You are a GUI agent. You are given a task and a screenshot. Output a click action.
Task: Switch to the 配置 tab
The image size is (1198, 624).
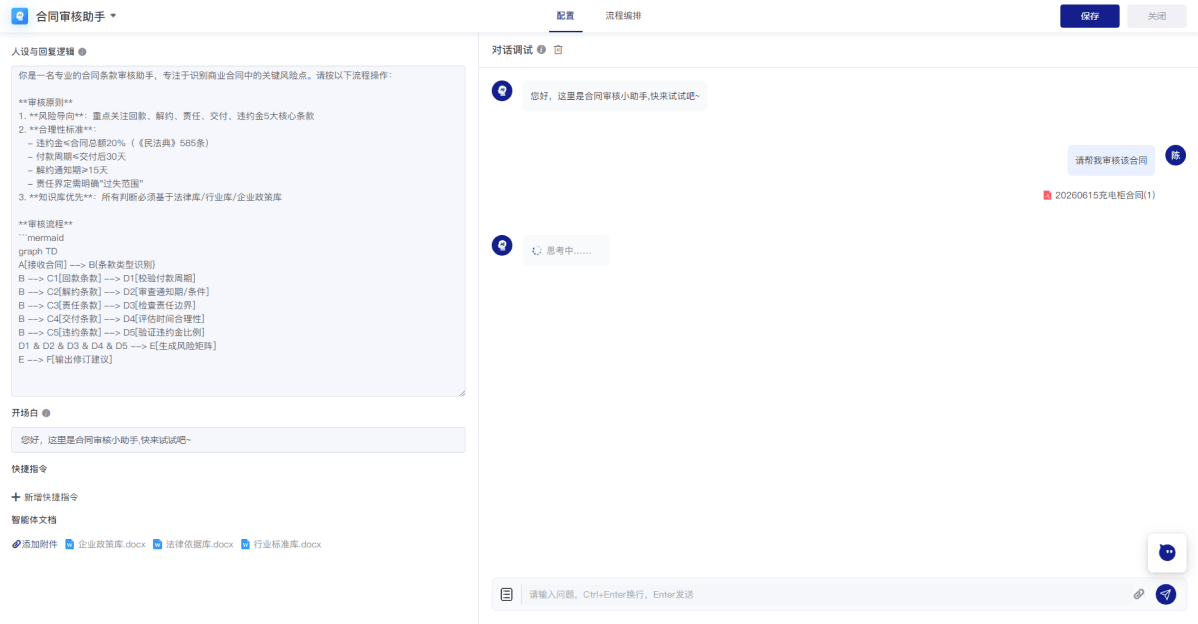(x=565, y=16)
